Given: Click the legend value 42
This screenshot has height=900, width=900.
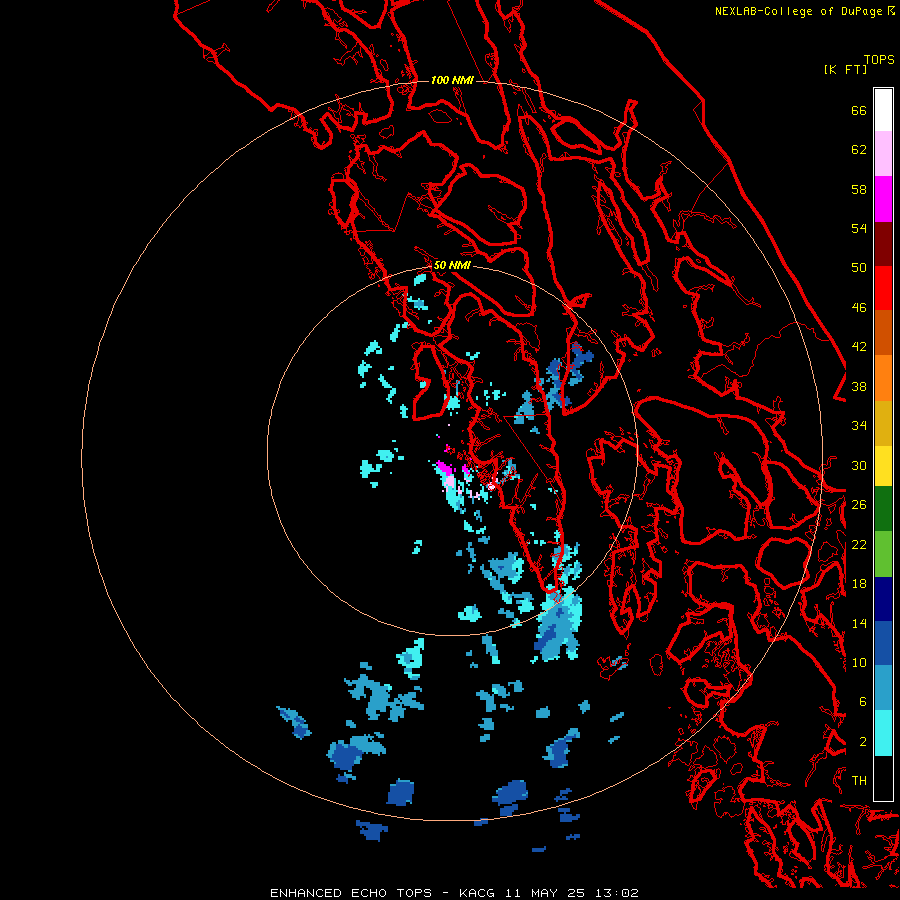Looking at the screenshot, I should click(x=859, y=347).
